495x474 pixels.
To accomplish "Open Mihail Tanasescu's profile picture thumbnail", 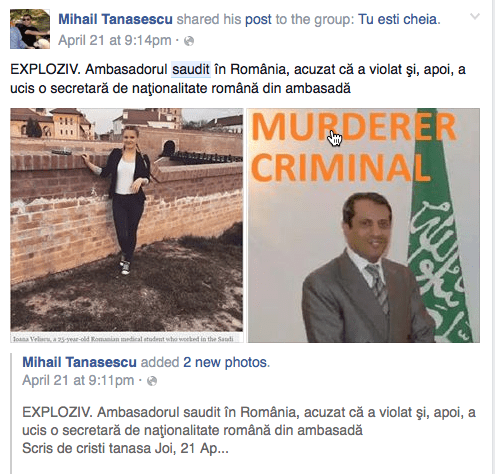I will point(30,29).
